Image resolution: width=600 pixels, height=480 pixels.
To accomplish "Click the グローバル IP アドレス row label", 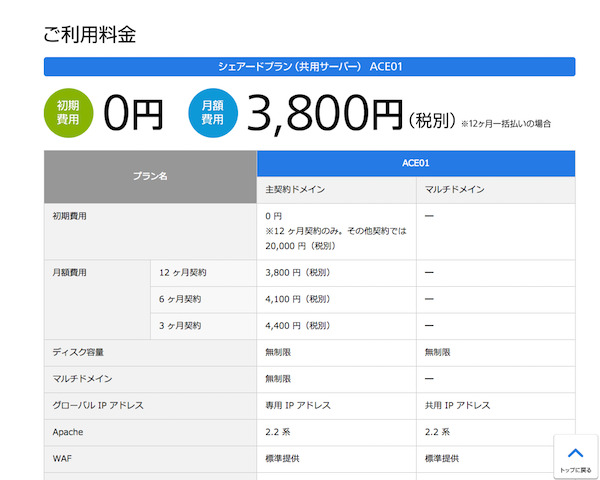I will coord(98,405).
